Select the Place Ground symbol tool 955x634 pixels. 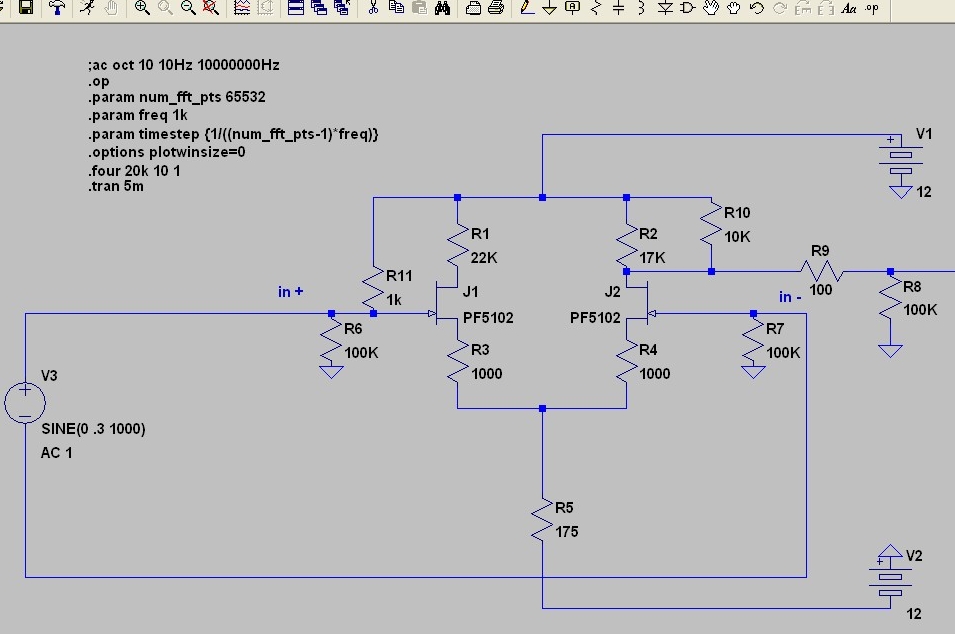pos(549,7)
